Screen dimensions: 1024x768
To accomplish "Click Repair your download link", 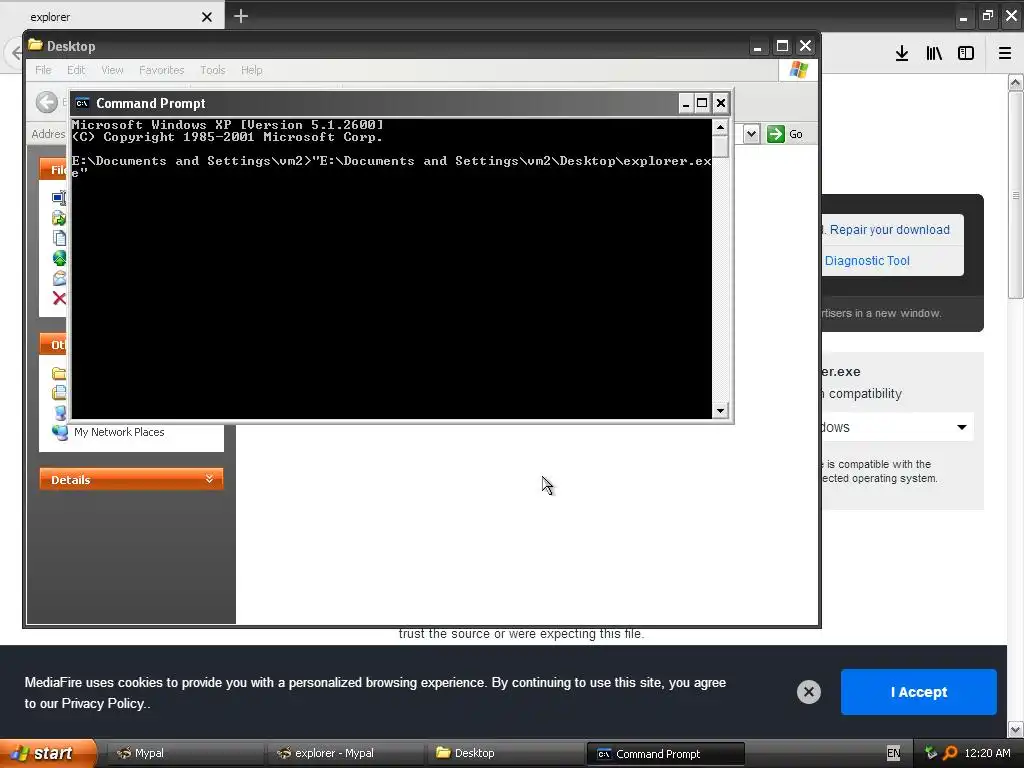I will [889, 230].
